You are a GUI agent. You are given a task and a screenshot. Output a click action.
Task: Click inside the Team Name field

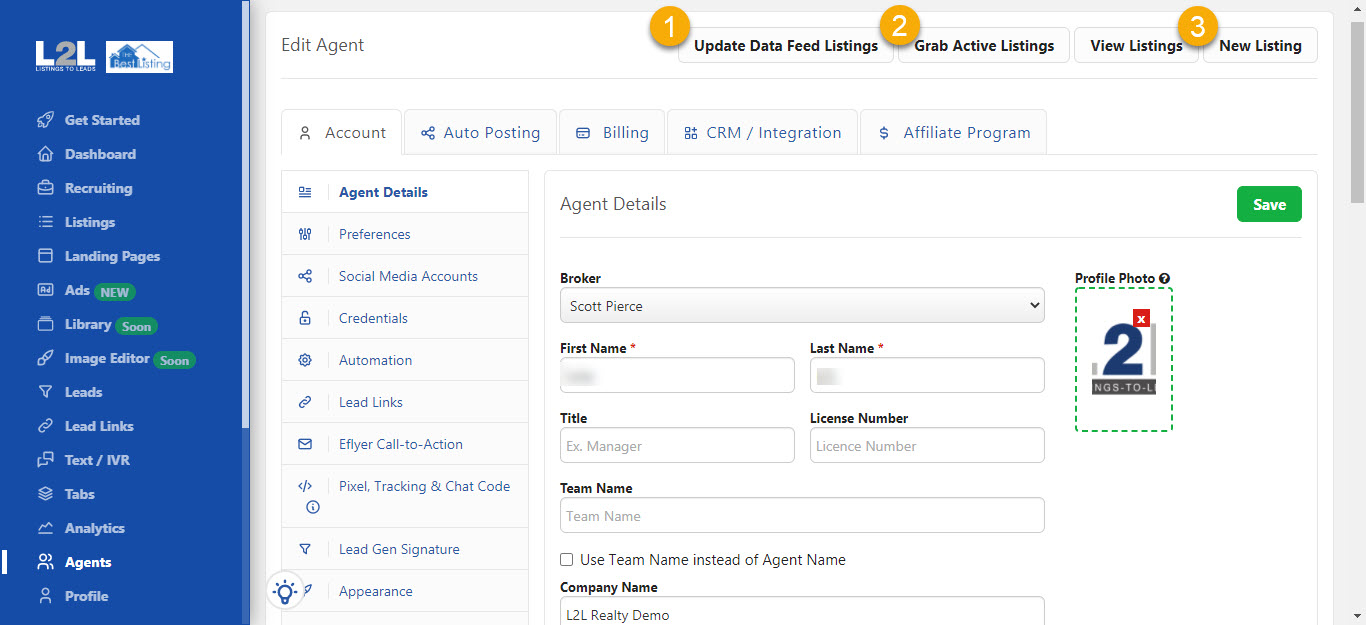(802, 515)
